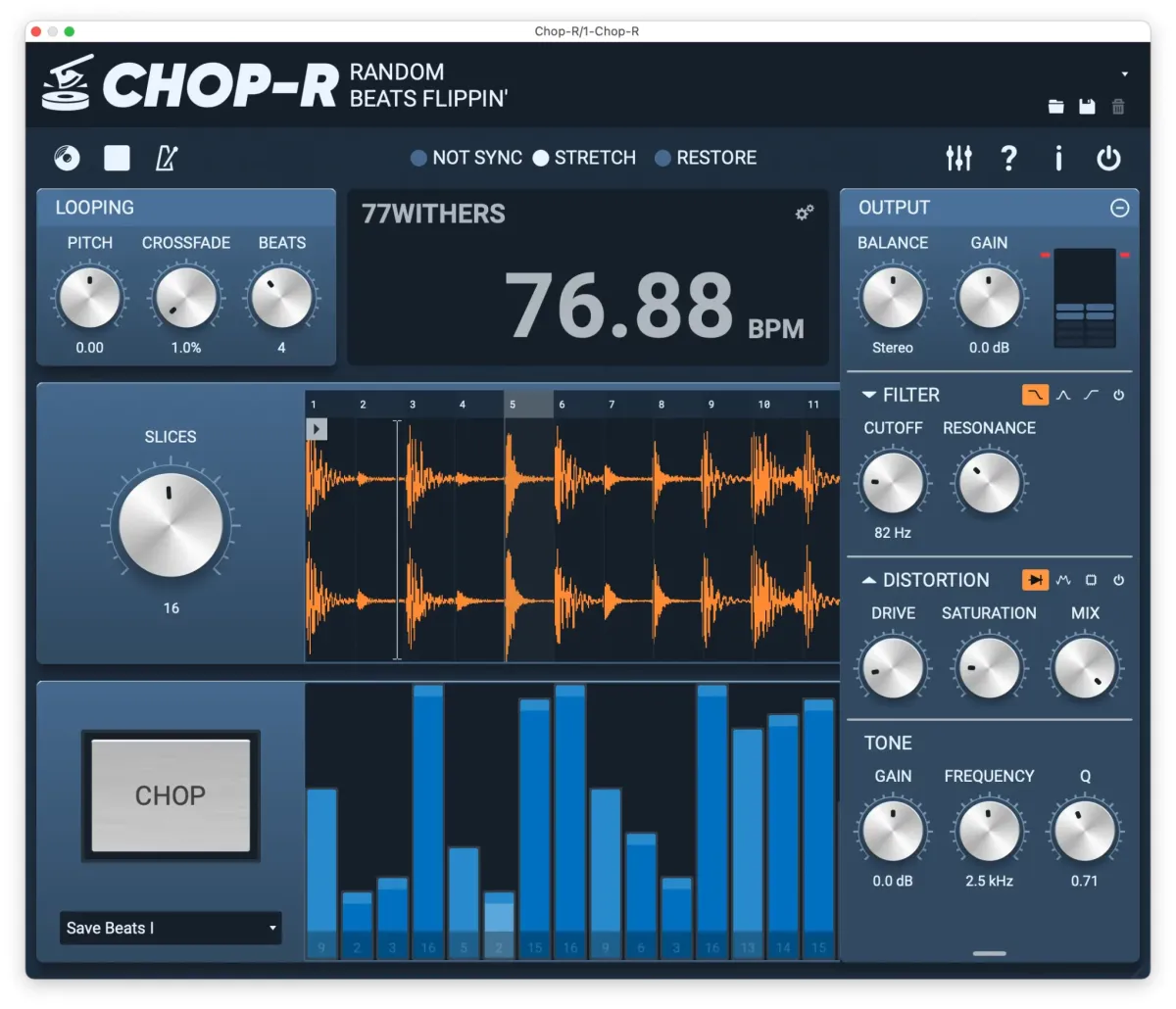1176x1009 pixels.
Task: Open the Save Beats I dropdown
Action: (171, 928)
